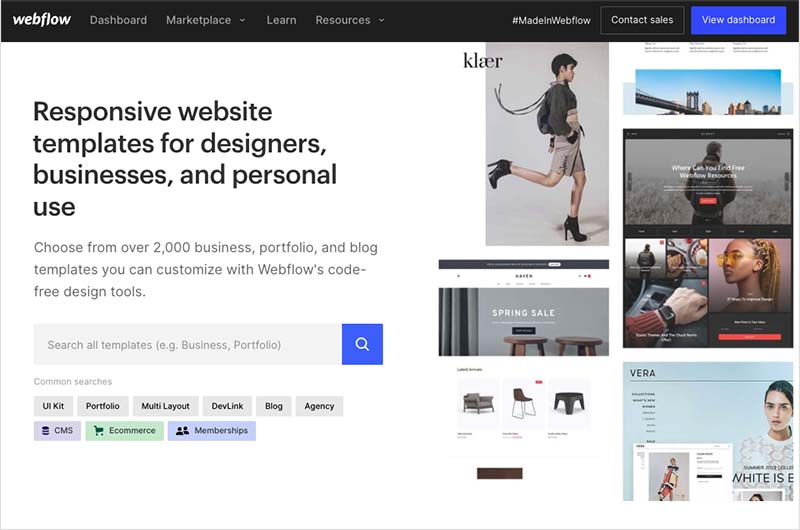Go to the Learn page
This screenshot has height=530, width=800.
click(281, 20)
